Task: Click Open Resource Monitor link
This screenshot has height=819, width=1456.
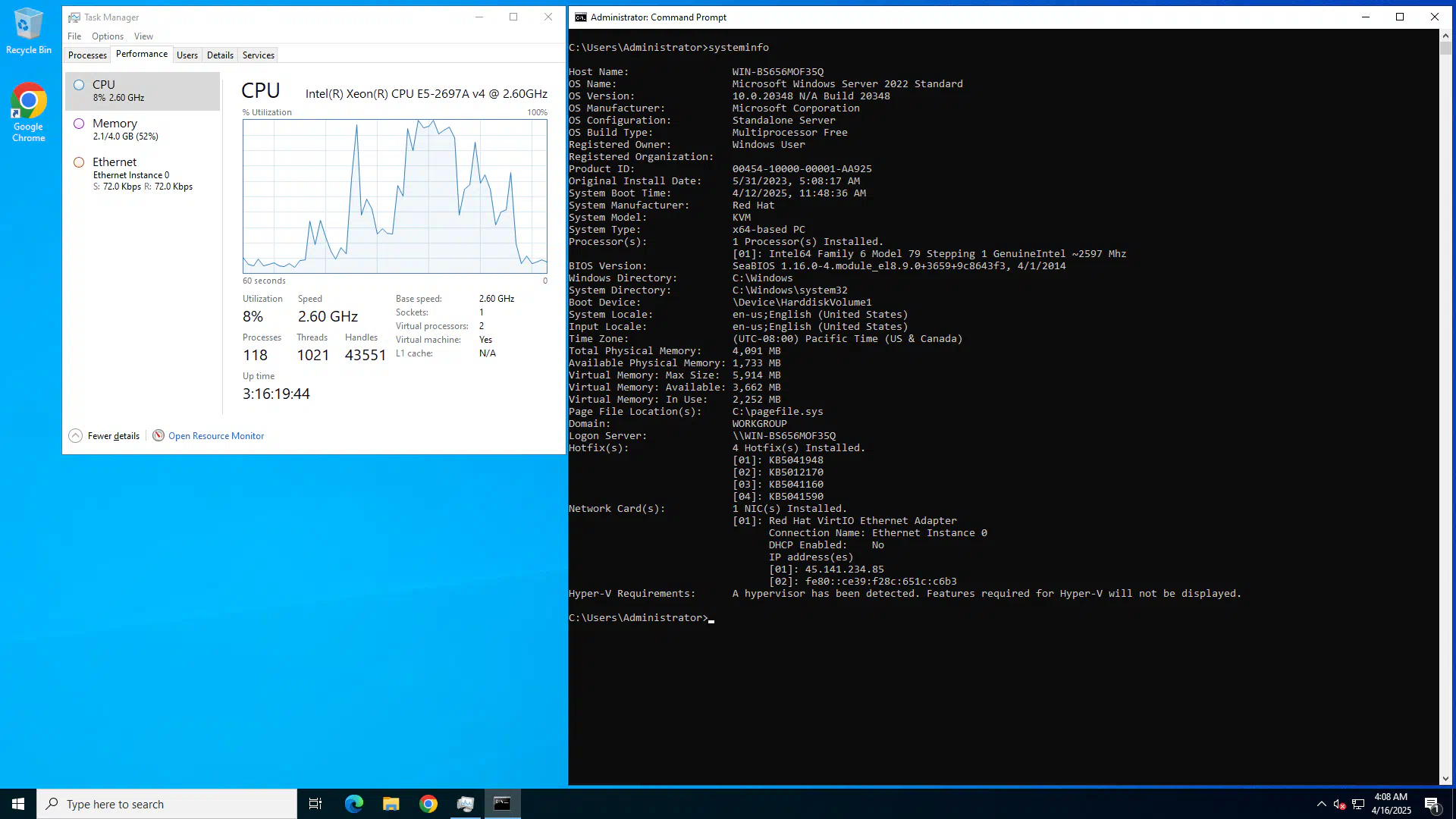Action: click(x=216, y=436)
